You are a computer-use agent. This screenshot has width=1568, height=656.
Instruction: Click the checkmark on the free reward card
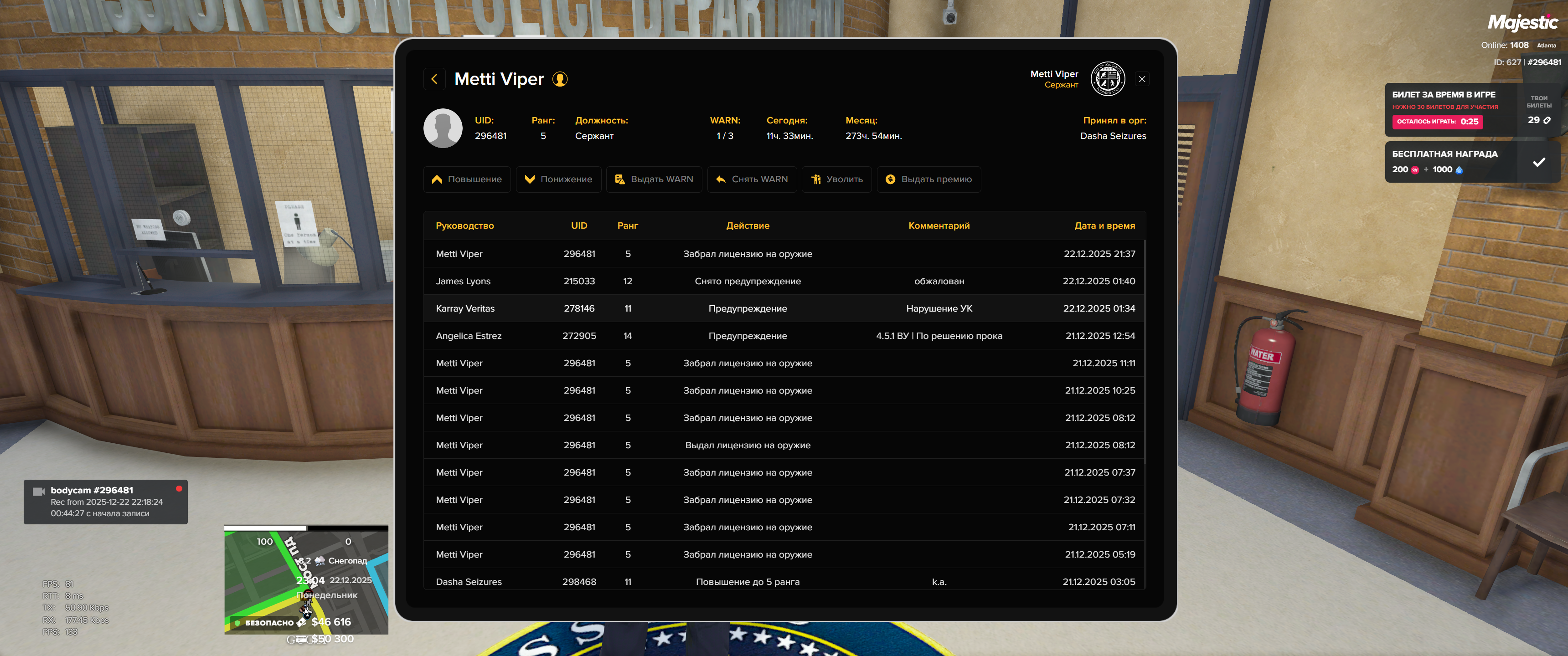pos(1538,162)
